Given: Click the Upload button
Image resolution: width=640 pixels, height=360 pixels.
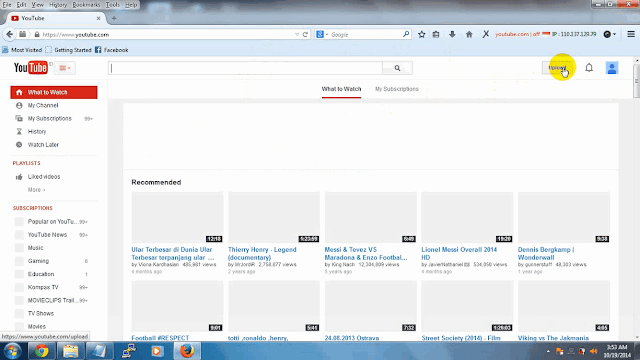Looking at the screenshot, I should (x=557, y=68).
